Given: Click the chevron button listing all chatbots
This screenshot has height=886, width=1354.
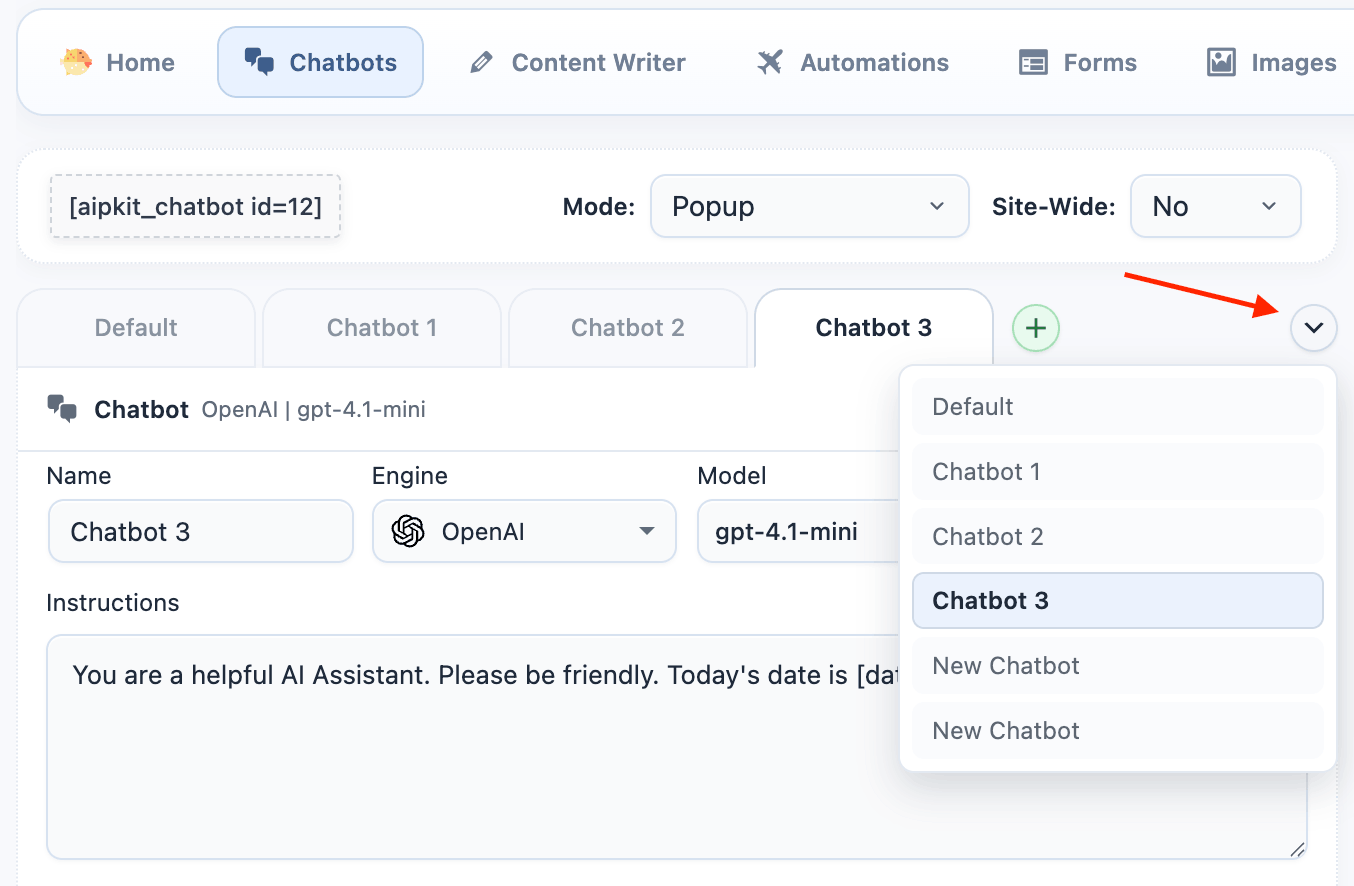Looking at the screenshot, I should (1313, 328).
